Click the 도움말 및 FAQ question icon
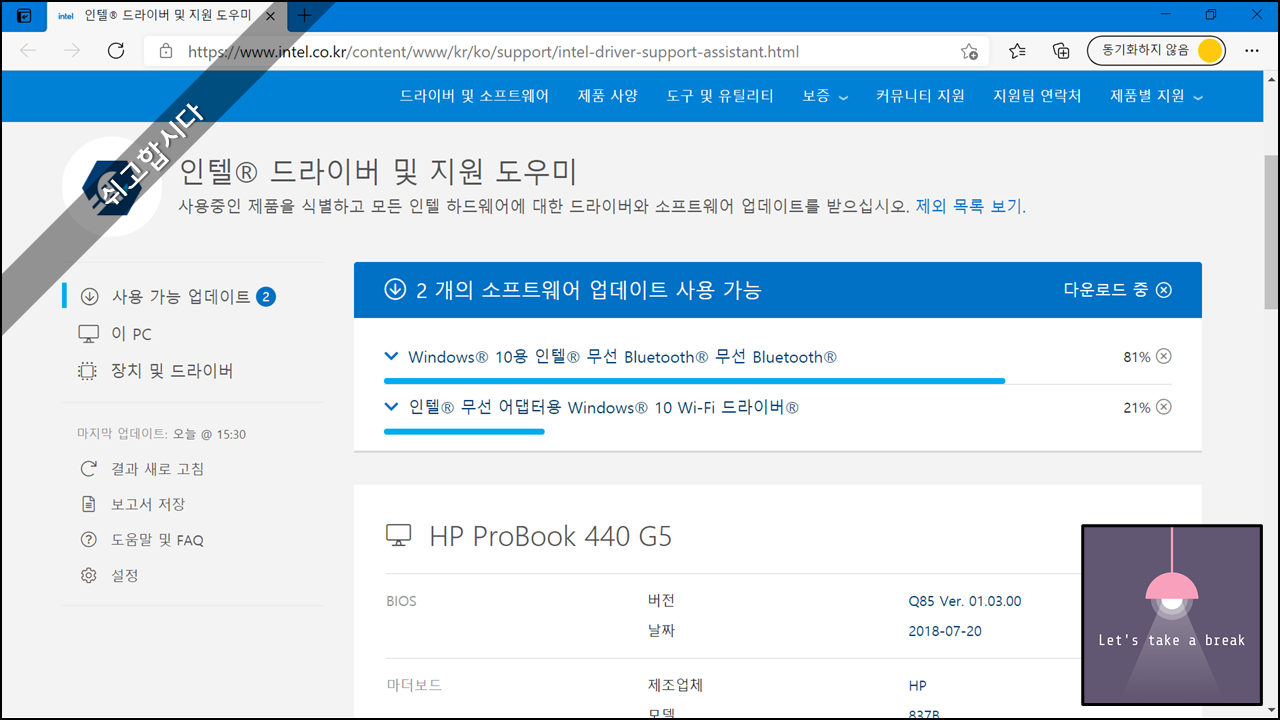 [x=89, y=540]
